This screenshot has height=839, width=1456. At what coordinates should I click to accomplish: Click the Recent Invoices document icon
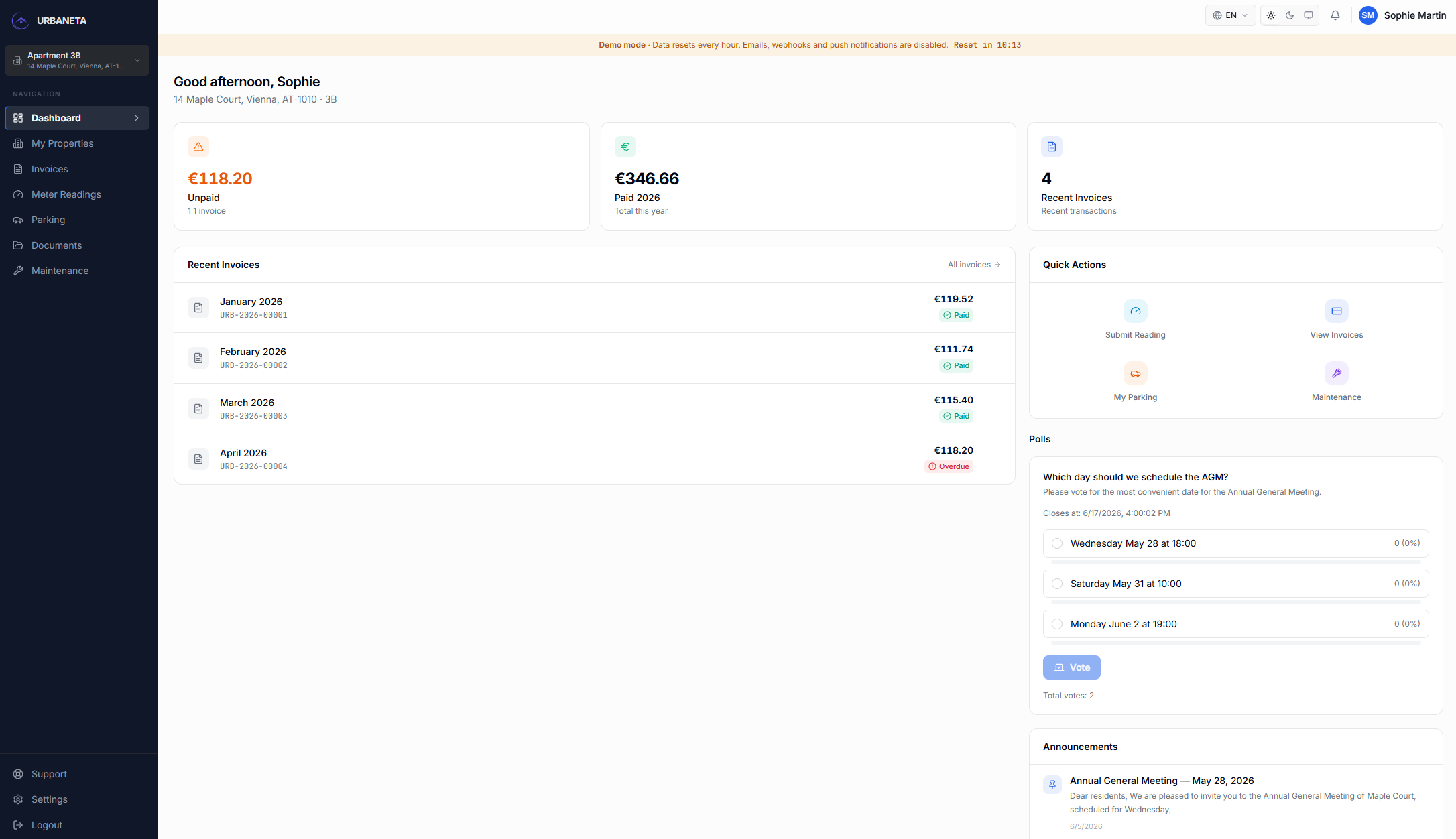click(1052, 147)
